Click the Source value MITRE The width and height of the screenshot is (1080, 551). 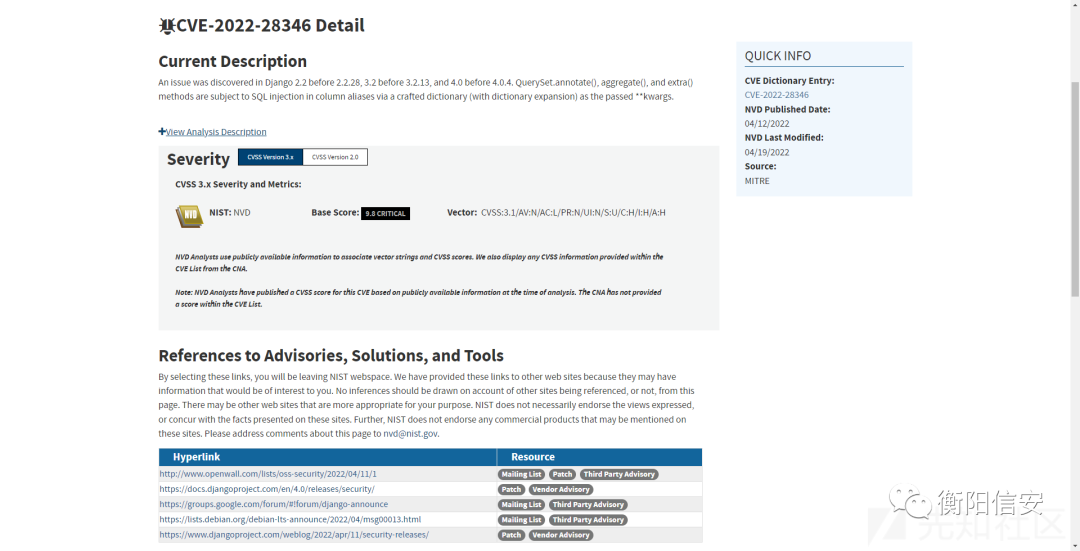click(x=757, y=181)
